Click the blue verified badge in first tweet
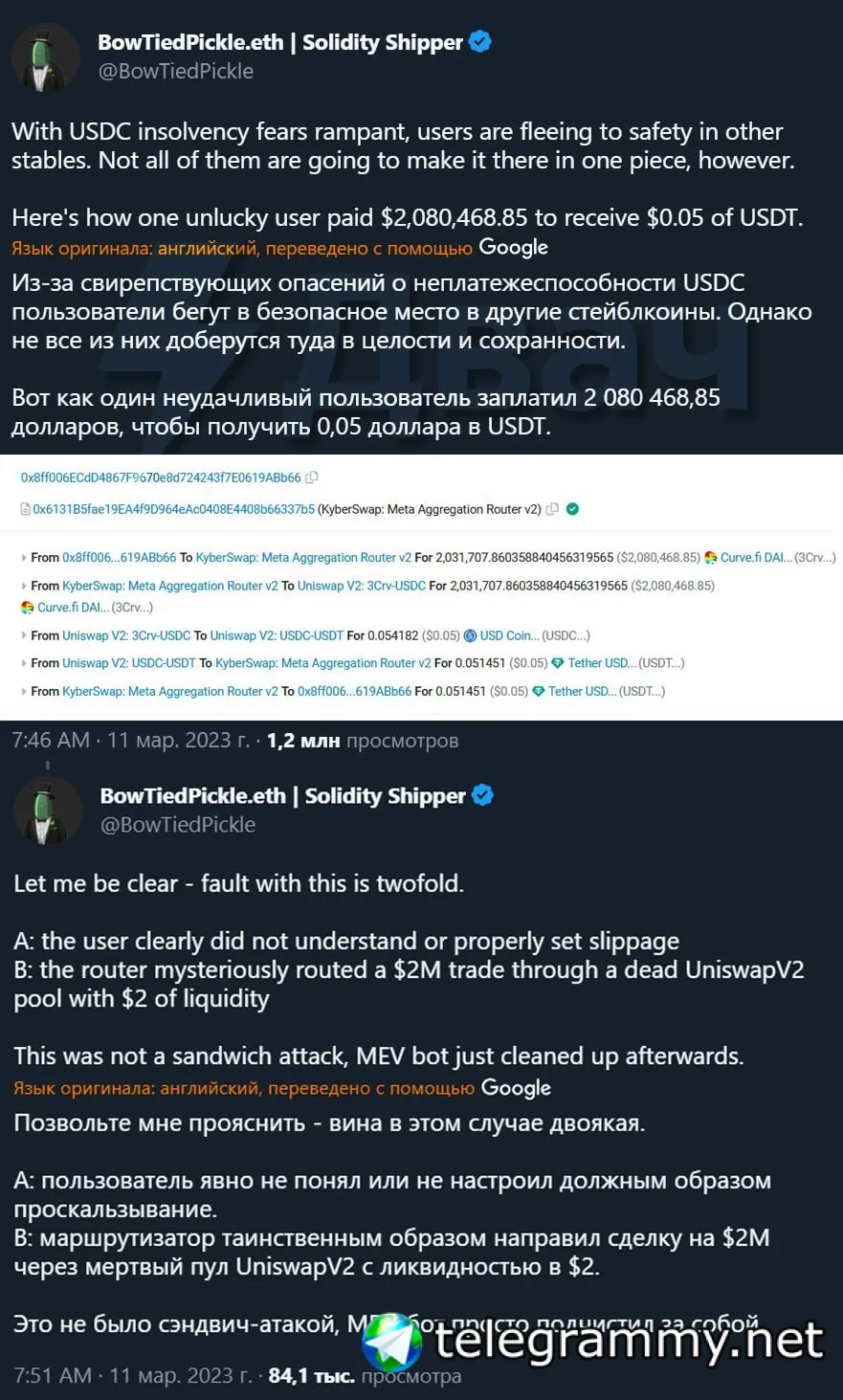 (x=480, y=42)
